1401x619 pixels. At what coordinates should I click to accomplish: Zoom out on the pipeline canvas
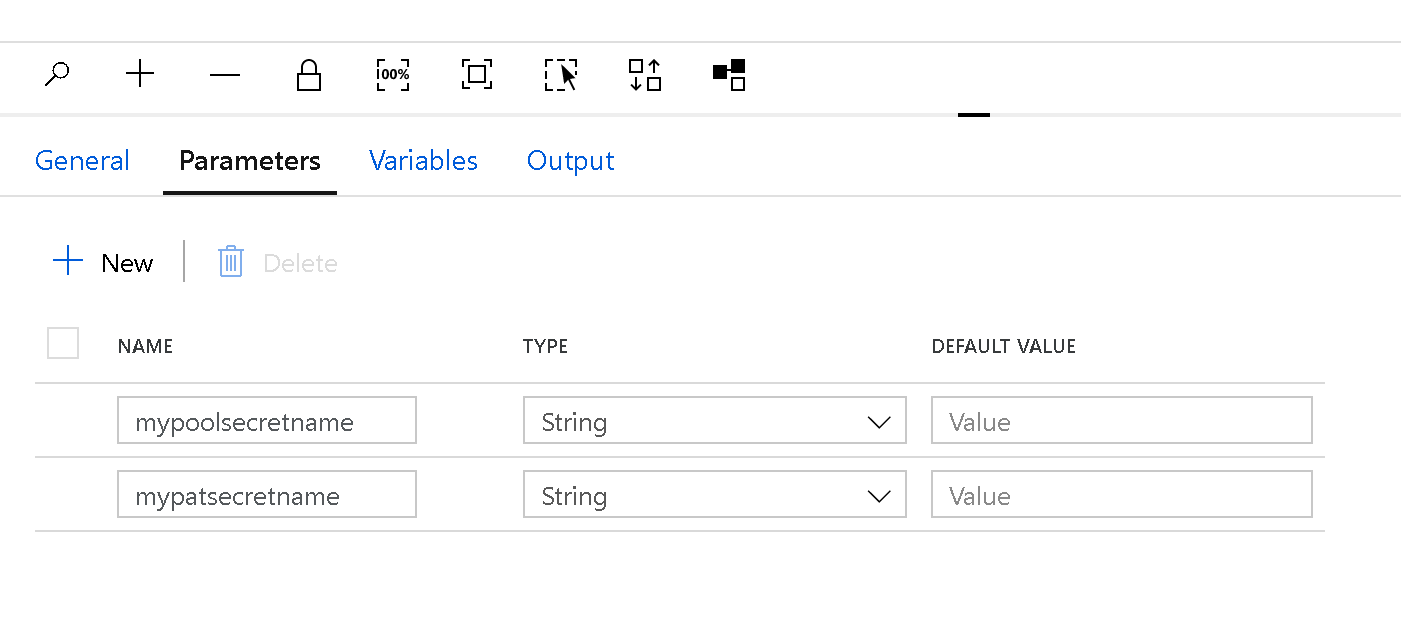point(224,74)
